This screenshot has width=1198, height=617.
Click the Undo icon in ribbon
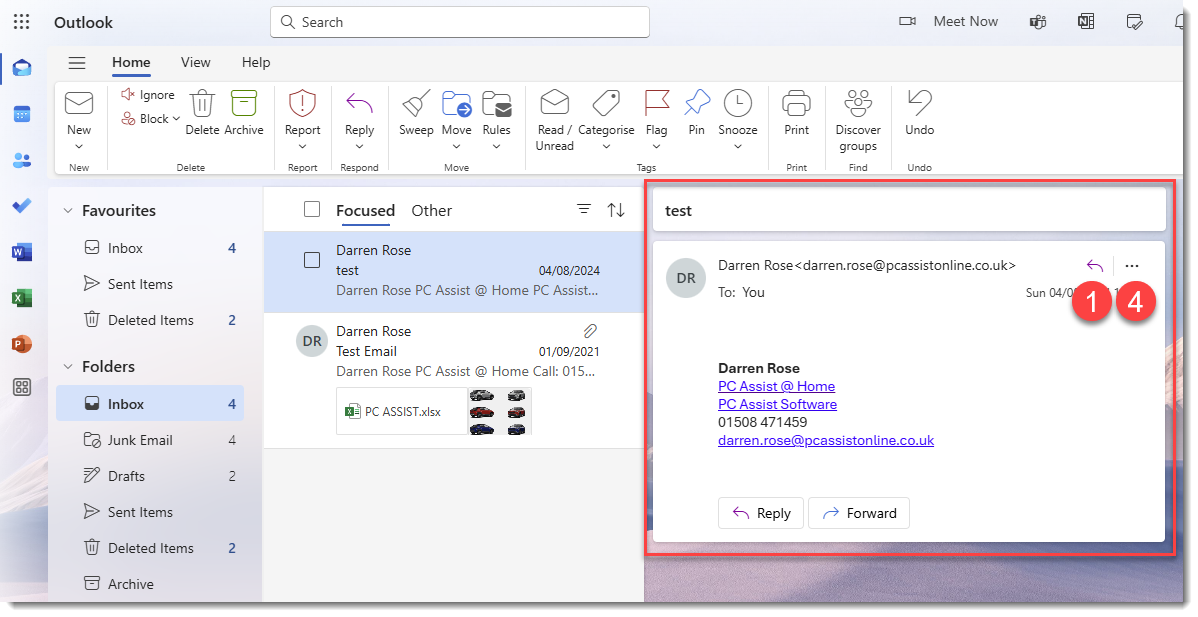(919, 104)
